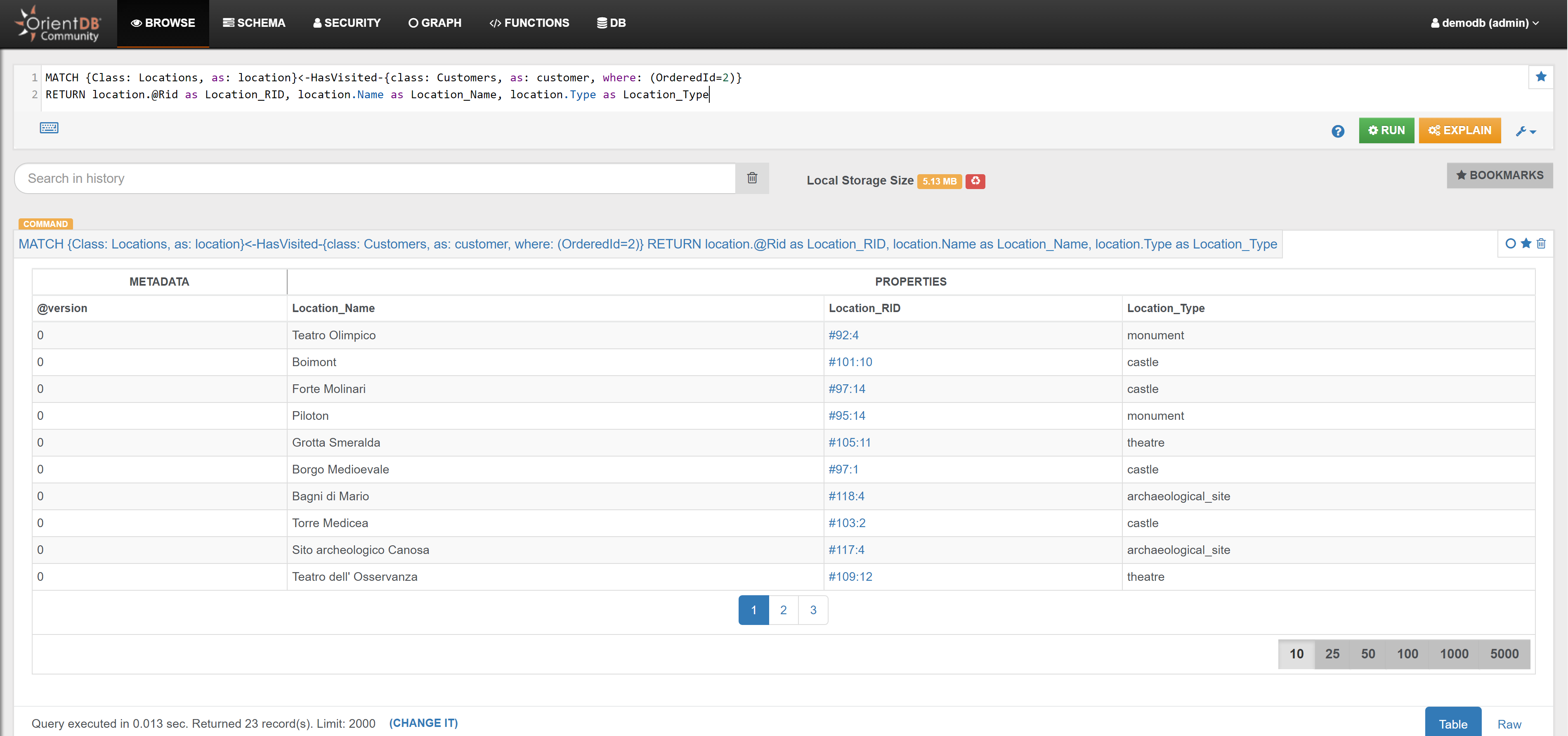Star the executed command result
Screen dimensions: 1568x736
pyautogui.click(x=1525, y=244)
